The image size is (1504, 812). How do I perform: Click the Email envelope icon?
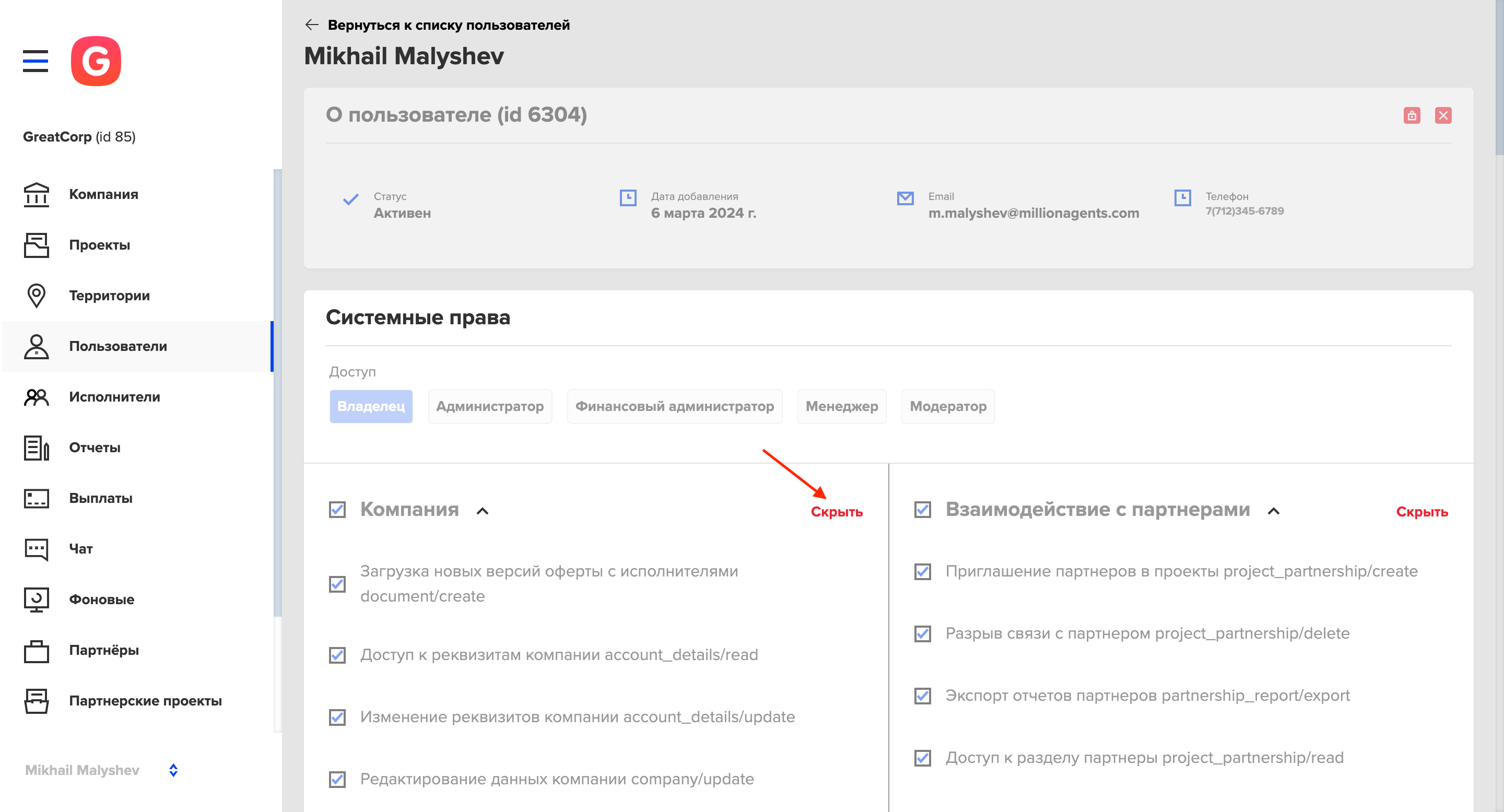905,198
